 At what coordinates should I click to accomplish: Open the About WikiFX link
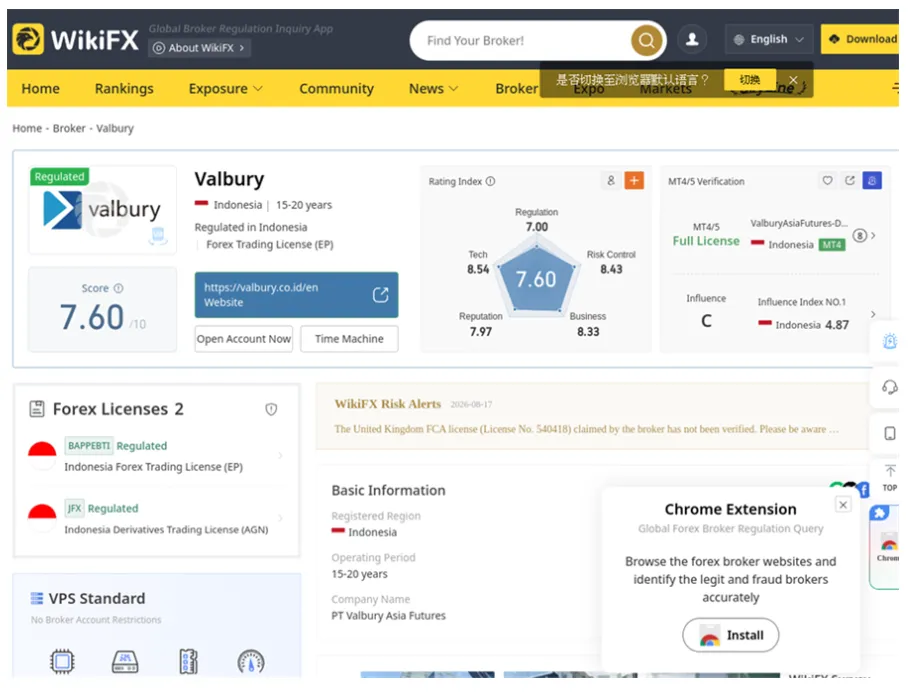[x=199, y=48]
